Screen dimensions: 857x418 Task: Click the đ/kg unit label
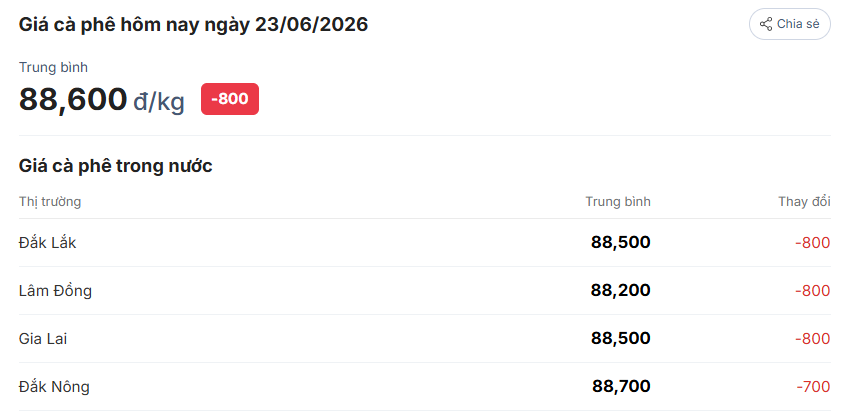pos(159,102)
